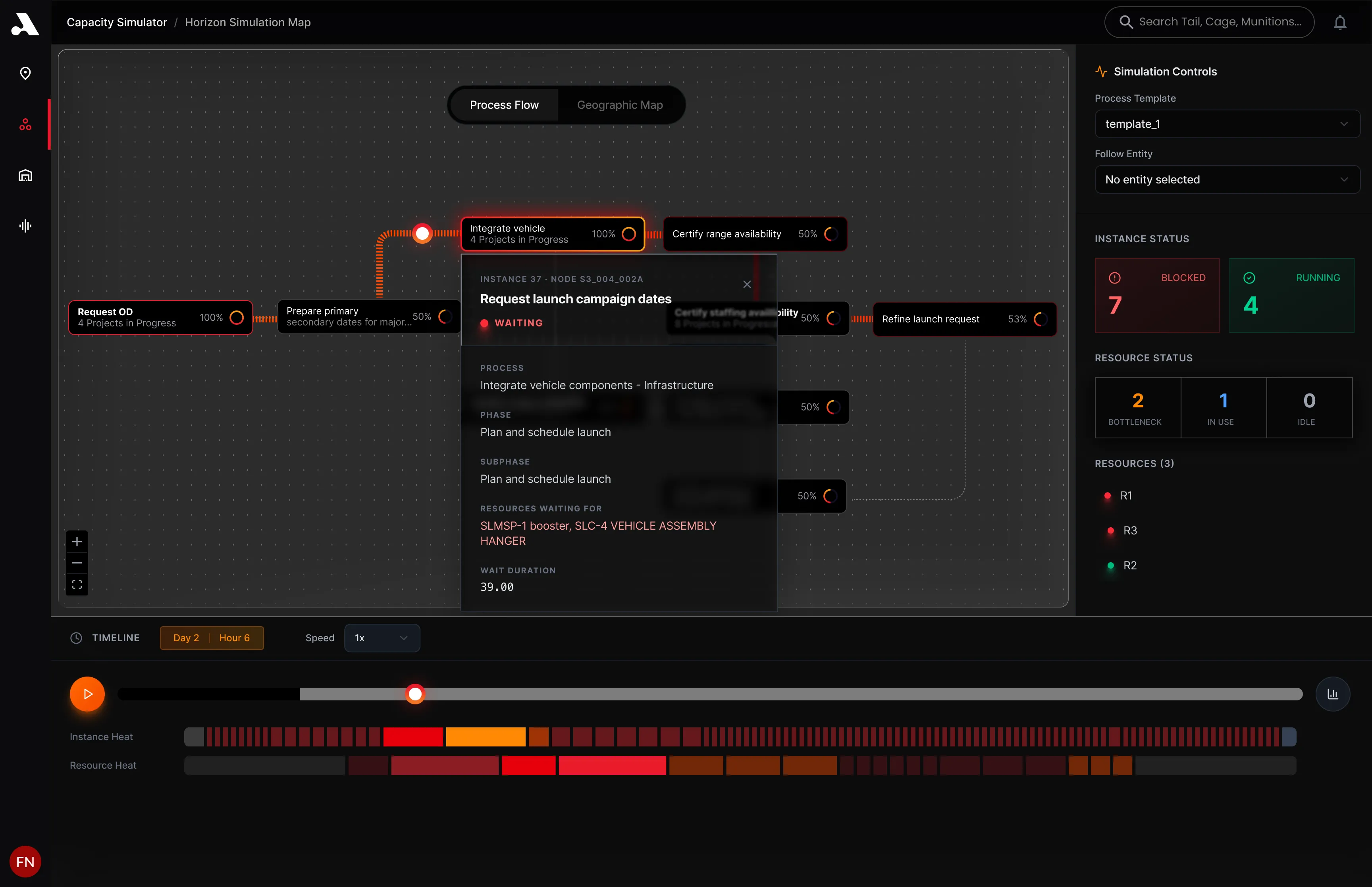Click the Day 2 timeline indicator
Screen dimensions: 1372x887
pyautogui.click(x=186, y=638)
